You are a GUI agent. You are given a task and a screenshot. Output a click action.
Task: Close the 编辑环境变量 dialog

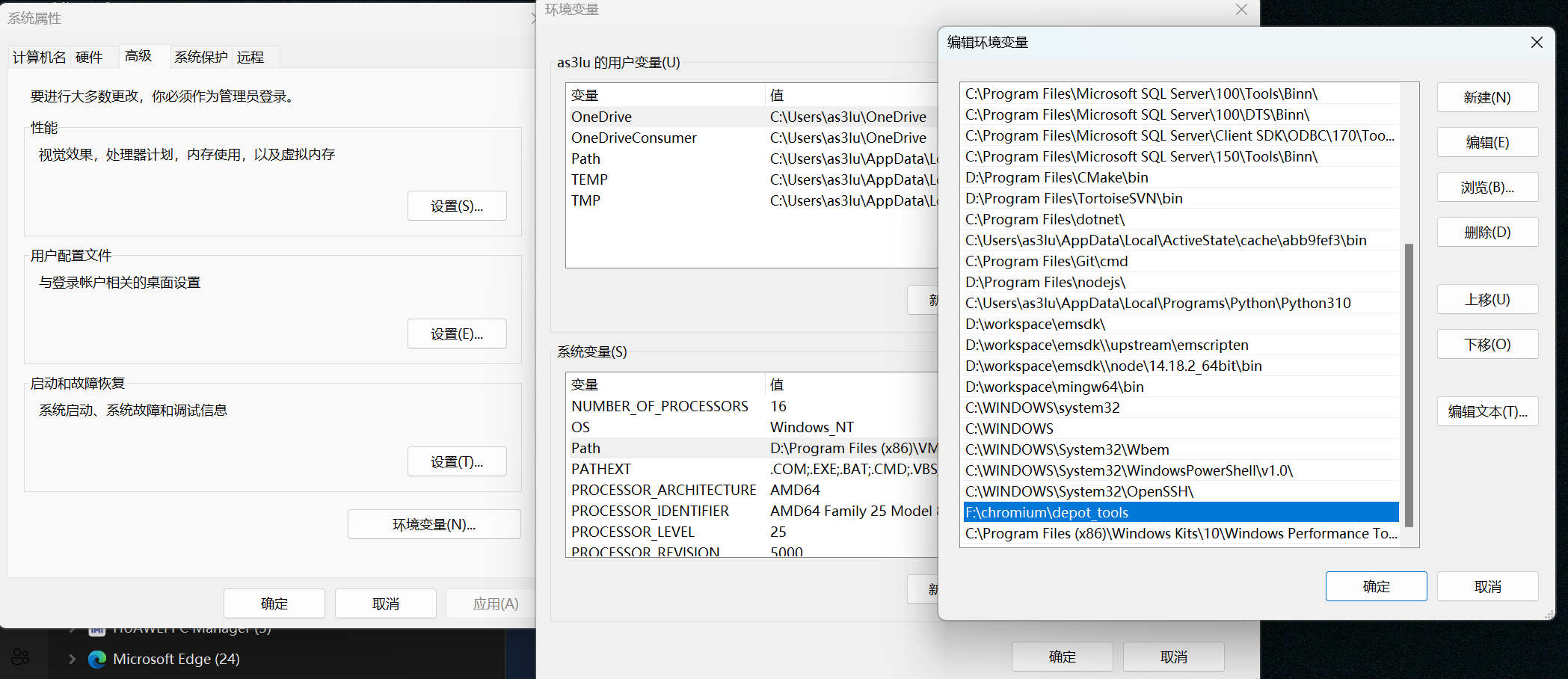pos(1537,43)
